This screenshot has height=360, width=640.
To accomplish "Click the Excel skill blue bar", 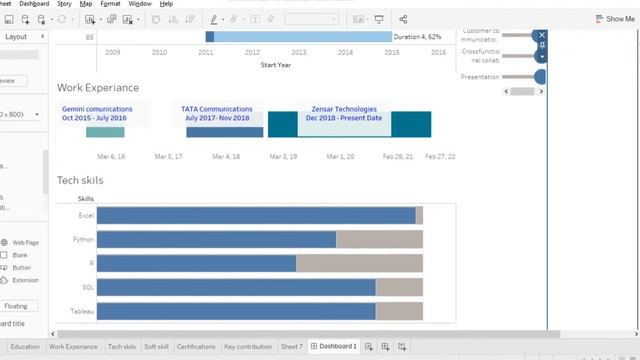I will [x=256, y=216].
